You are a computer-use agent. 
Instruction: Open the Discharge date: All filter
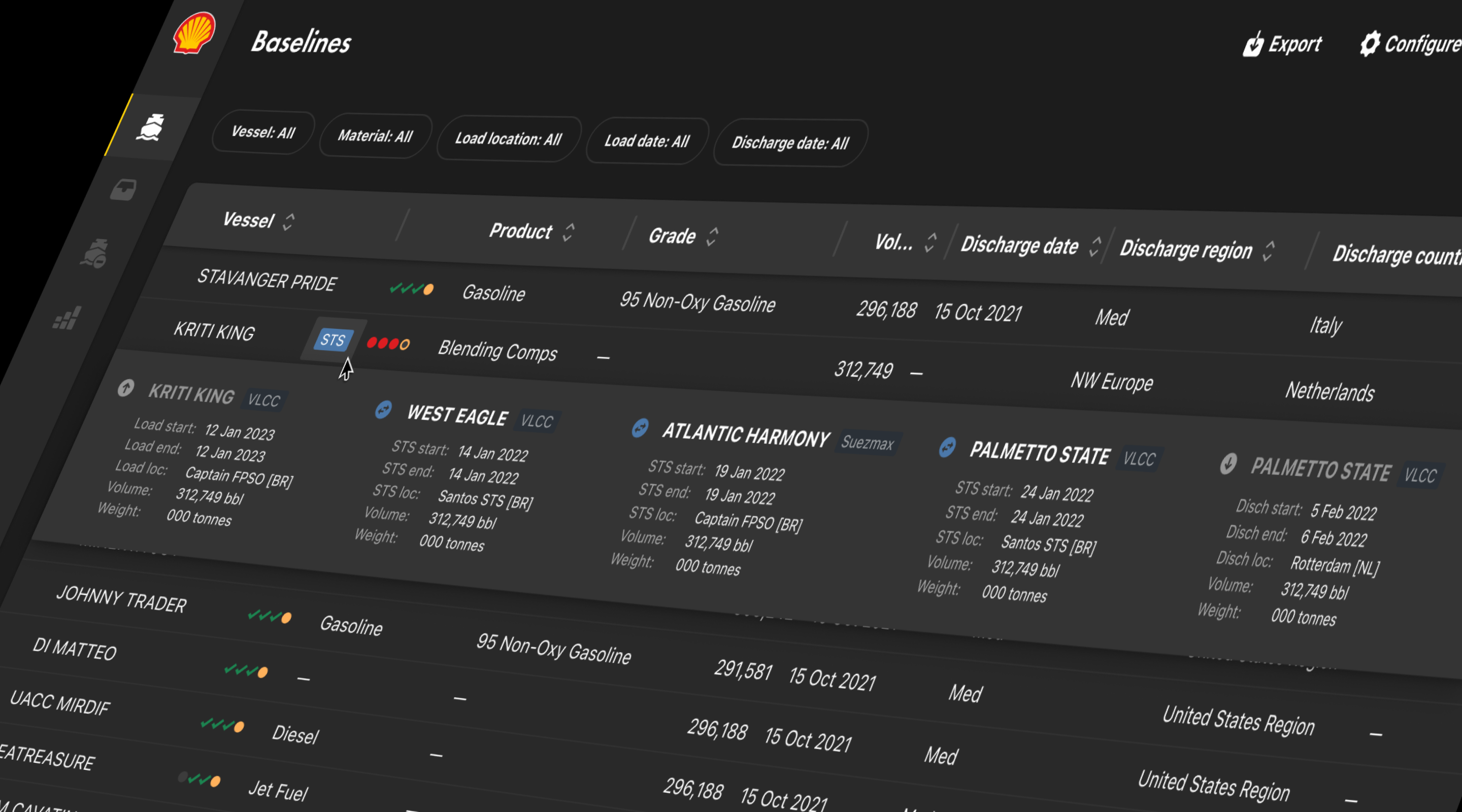click(789, 143)
